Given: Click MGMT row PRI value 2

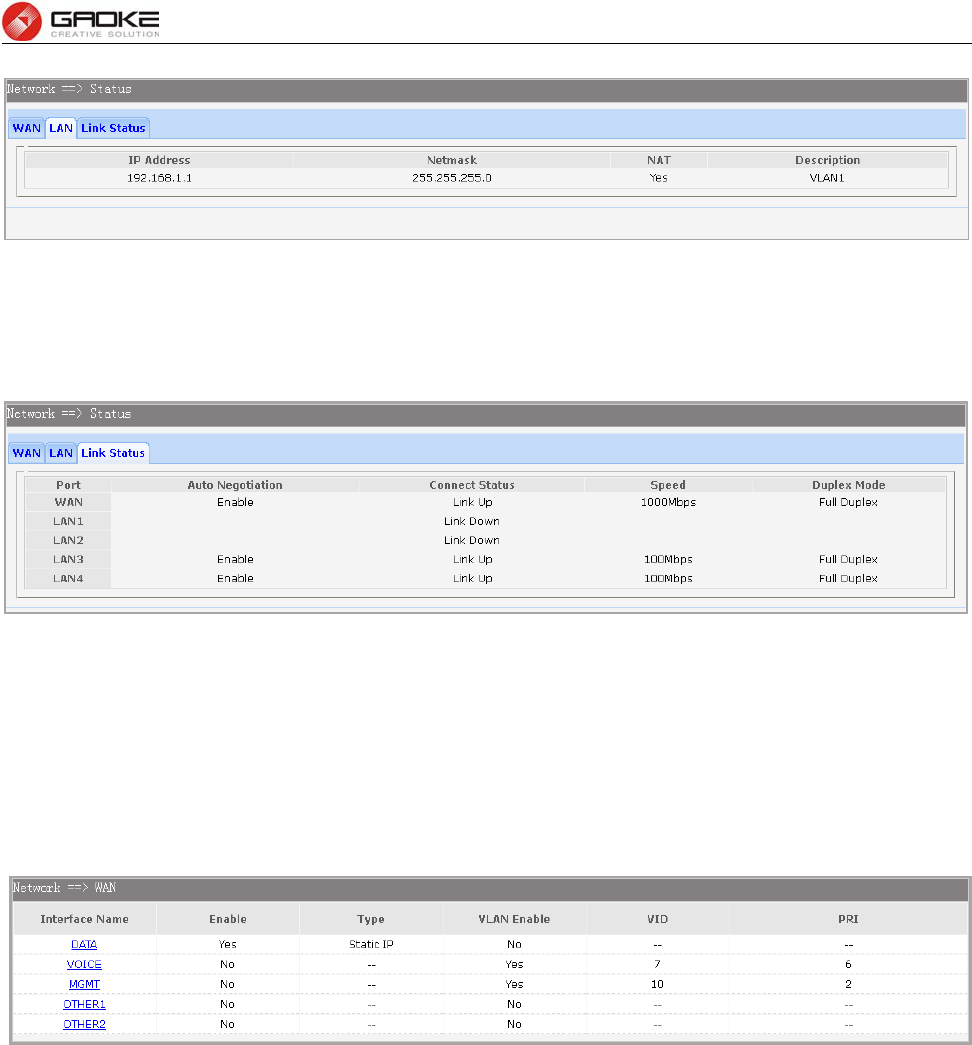Looking at the screenshot, I should (x=848, y=984).
